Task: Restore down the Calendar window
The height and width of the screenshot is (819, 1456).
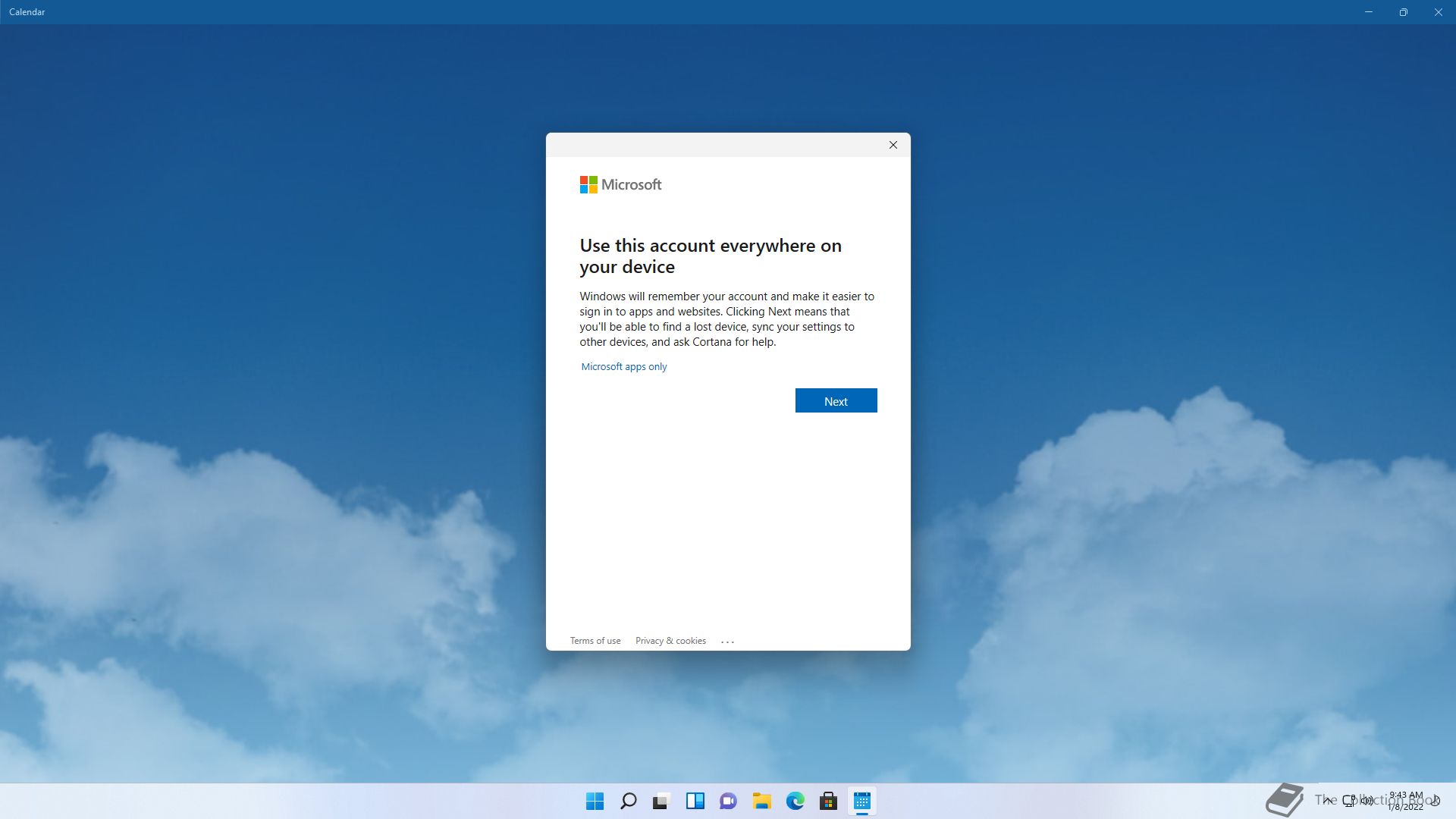Action: 1403,12
